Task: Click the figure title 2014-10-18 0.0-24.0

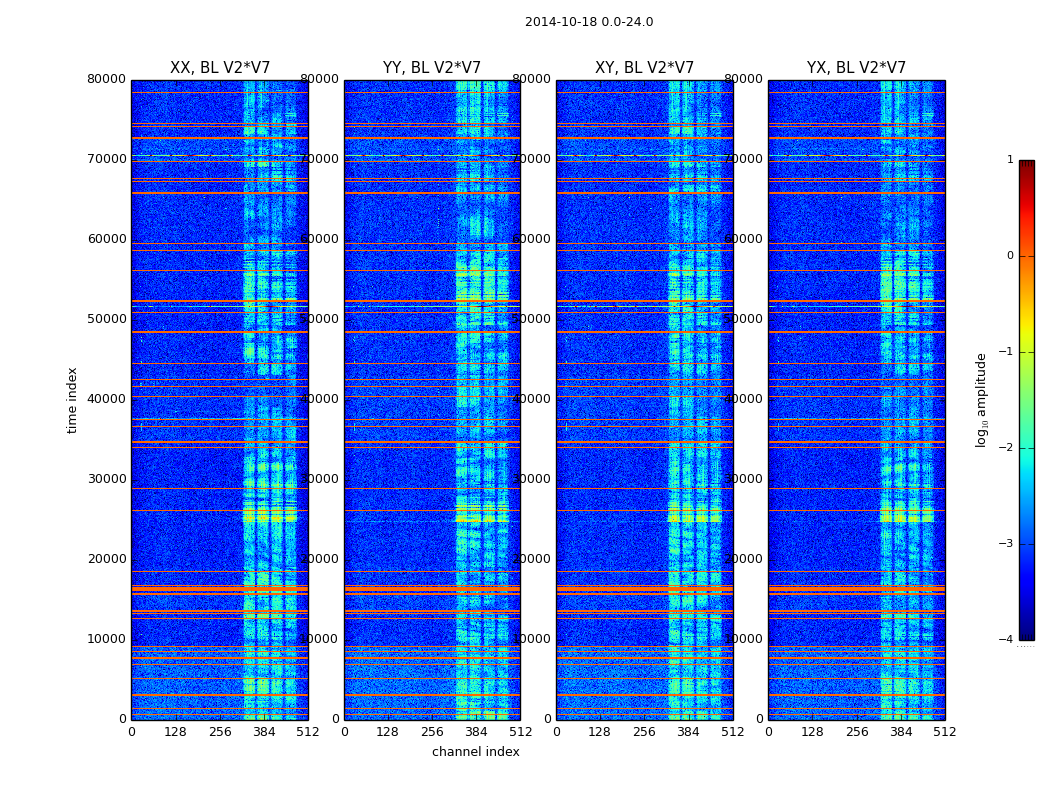Action: click(588, 22)
